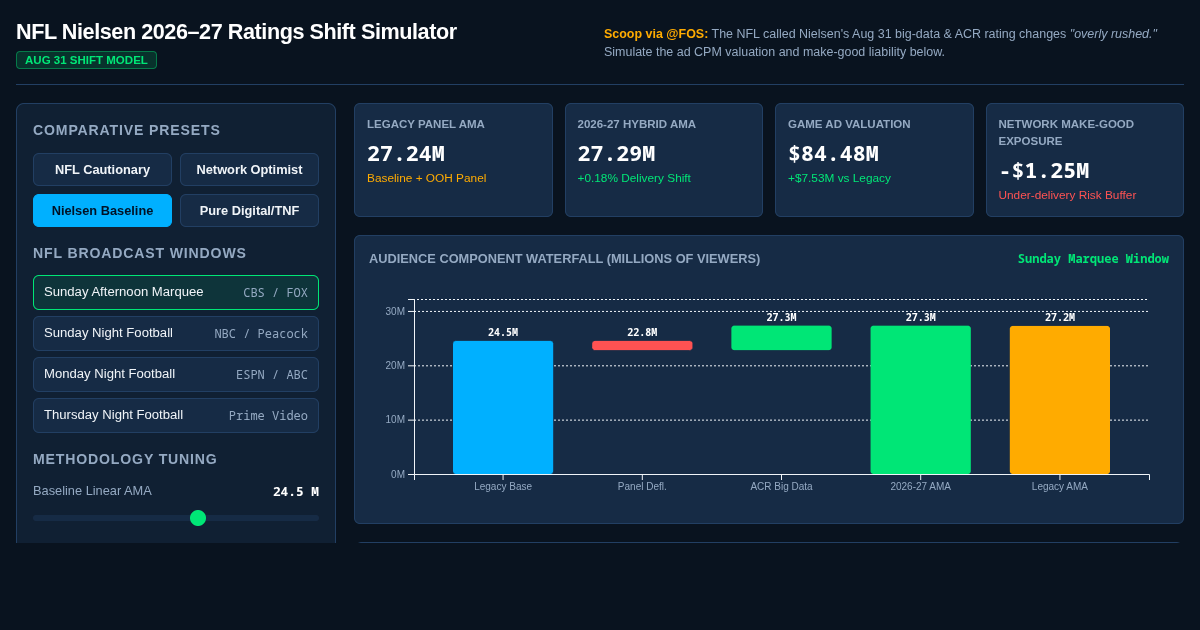Viewport: 1200px width, 630px height.
Task: Select the Network Optimist preset
Action: (x=249, y=170)
